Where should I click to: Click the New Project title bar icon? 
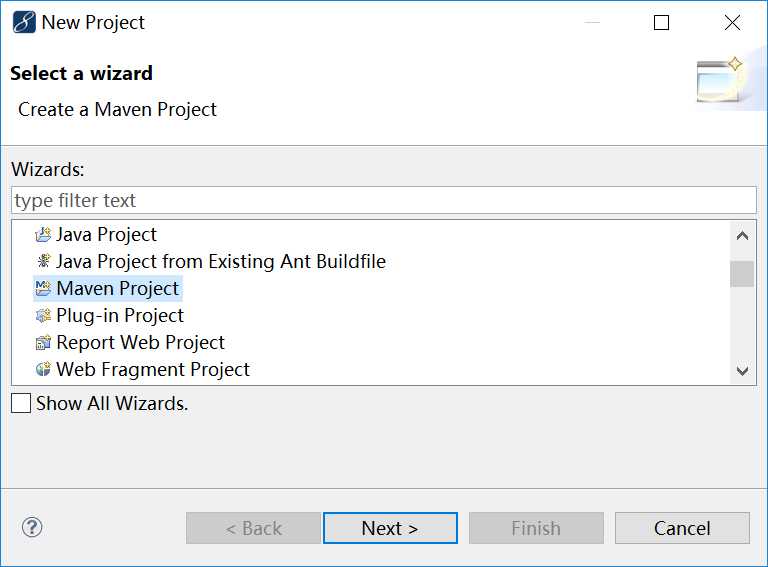[23, 22]
